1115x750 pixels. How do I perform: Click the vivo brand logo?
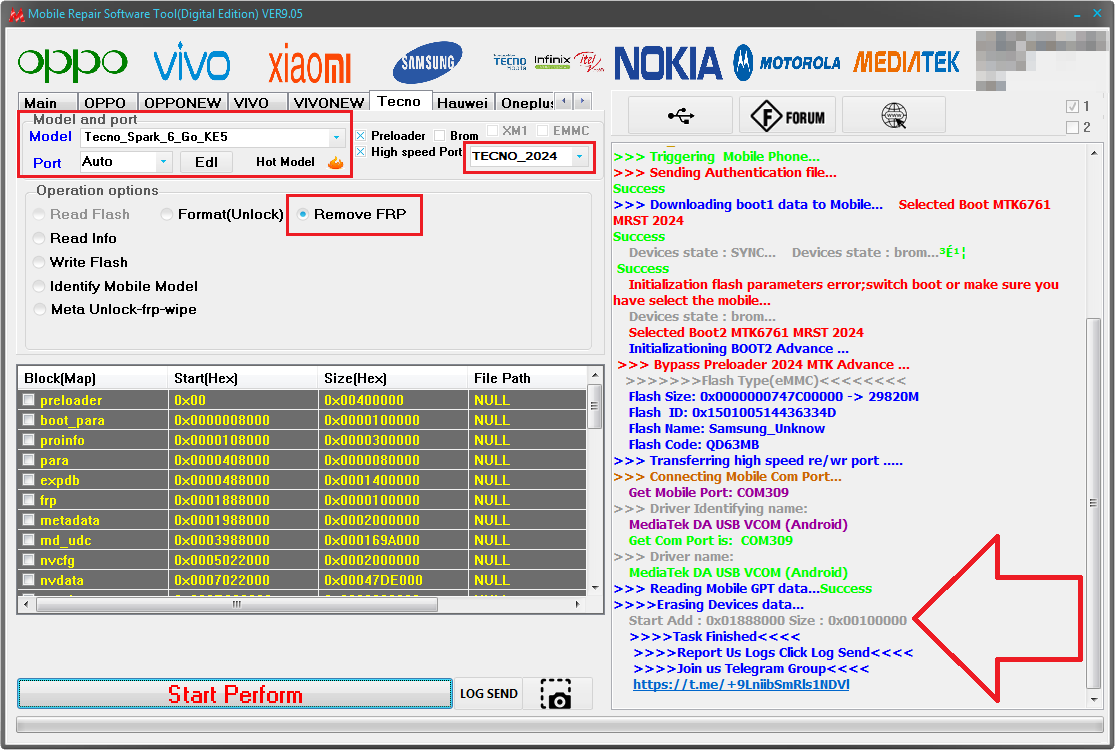pyautogui.click(x=191, y=63)
